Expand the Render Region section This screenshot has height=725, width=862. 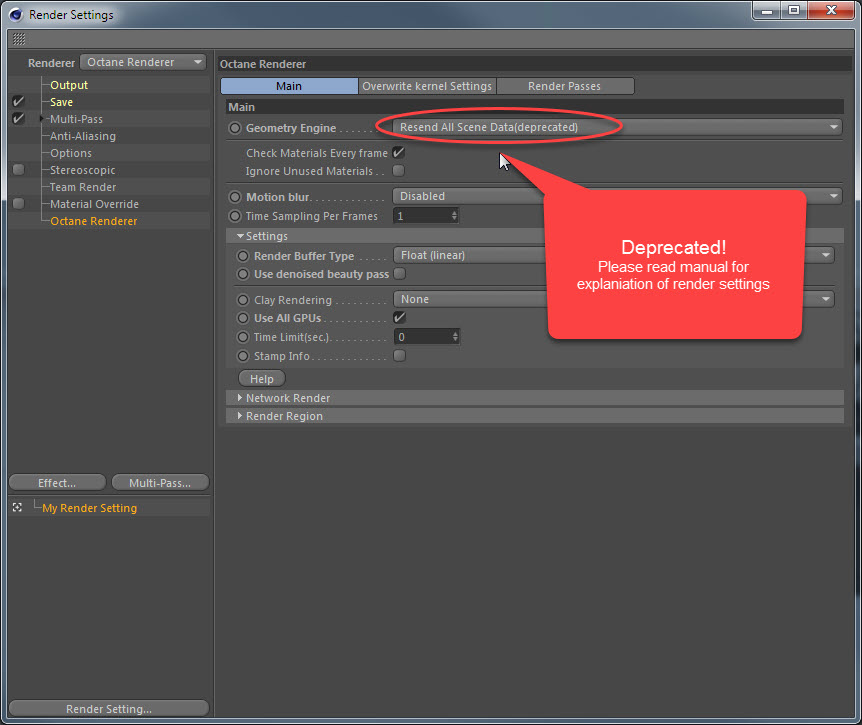(x=240, y=416)
